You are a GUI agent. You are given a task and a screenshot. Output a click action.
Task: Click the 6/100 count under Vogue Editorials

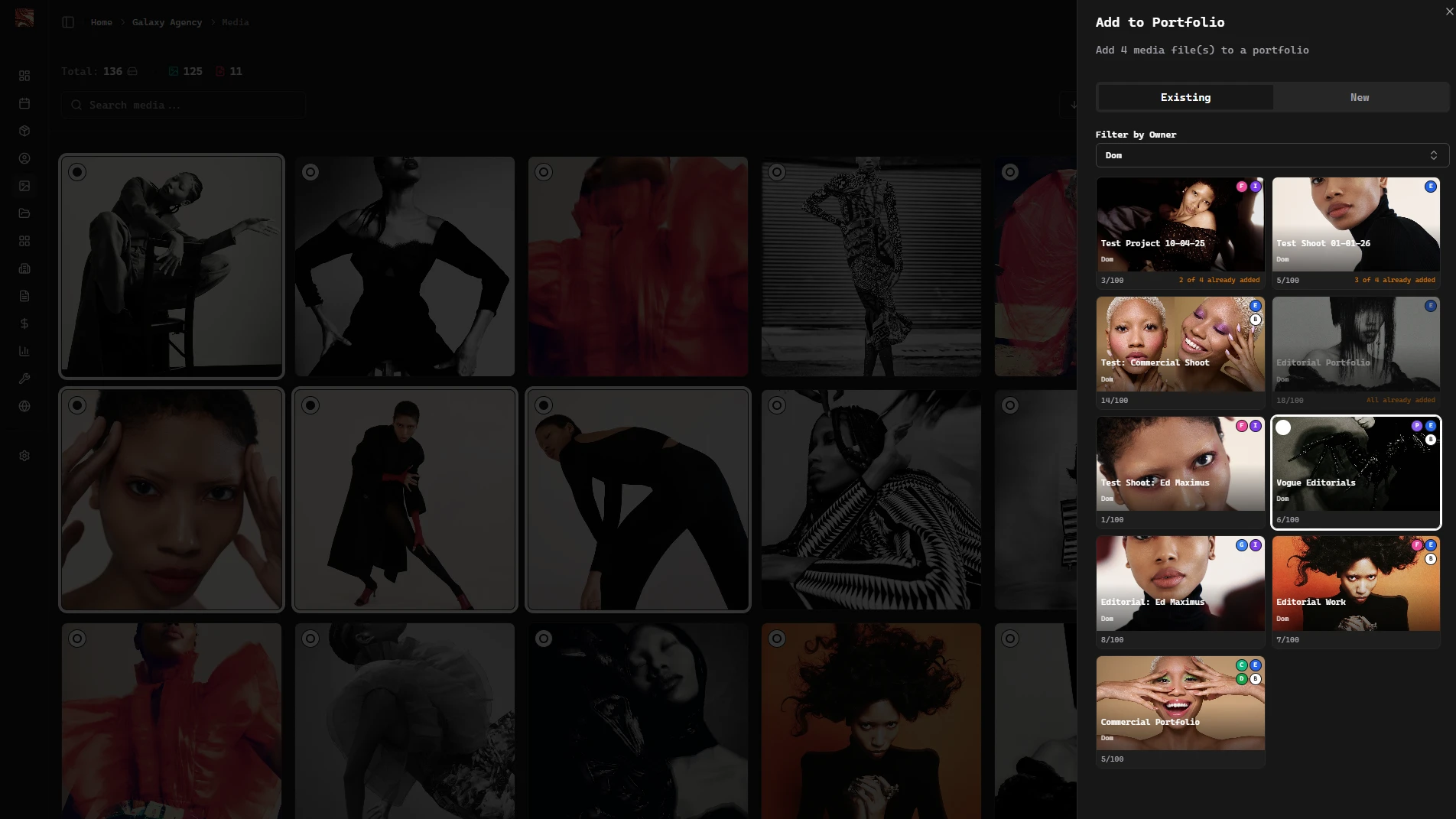[1287, 519]
